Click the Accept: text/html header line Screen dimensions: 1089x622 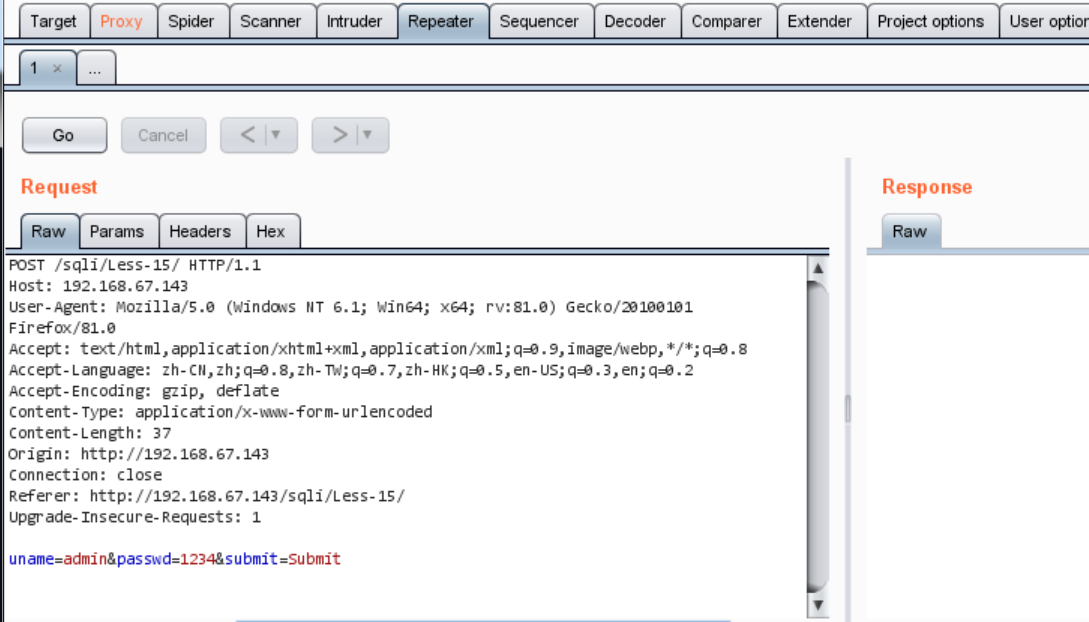click(x=378, y=349)
